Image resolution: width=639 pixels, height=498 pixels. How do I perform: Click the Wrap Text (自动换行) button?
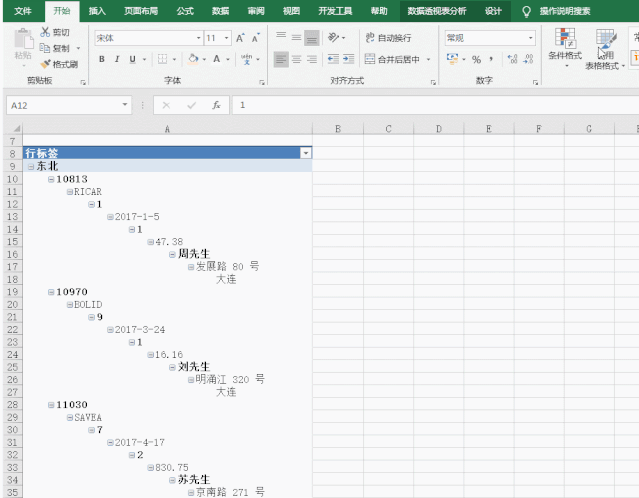coord(388,38)
